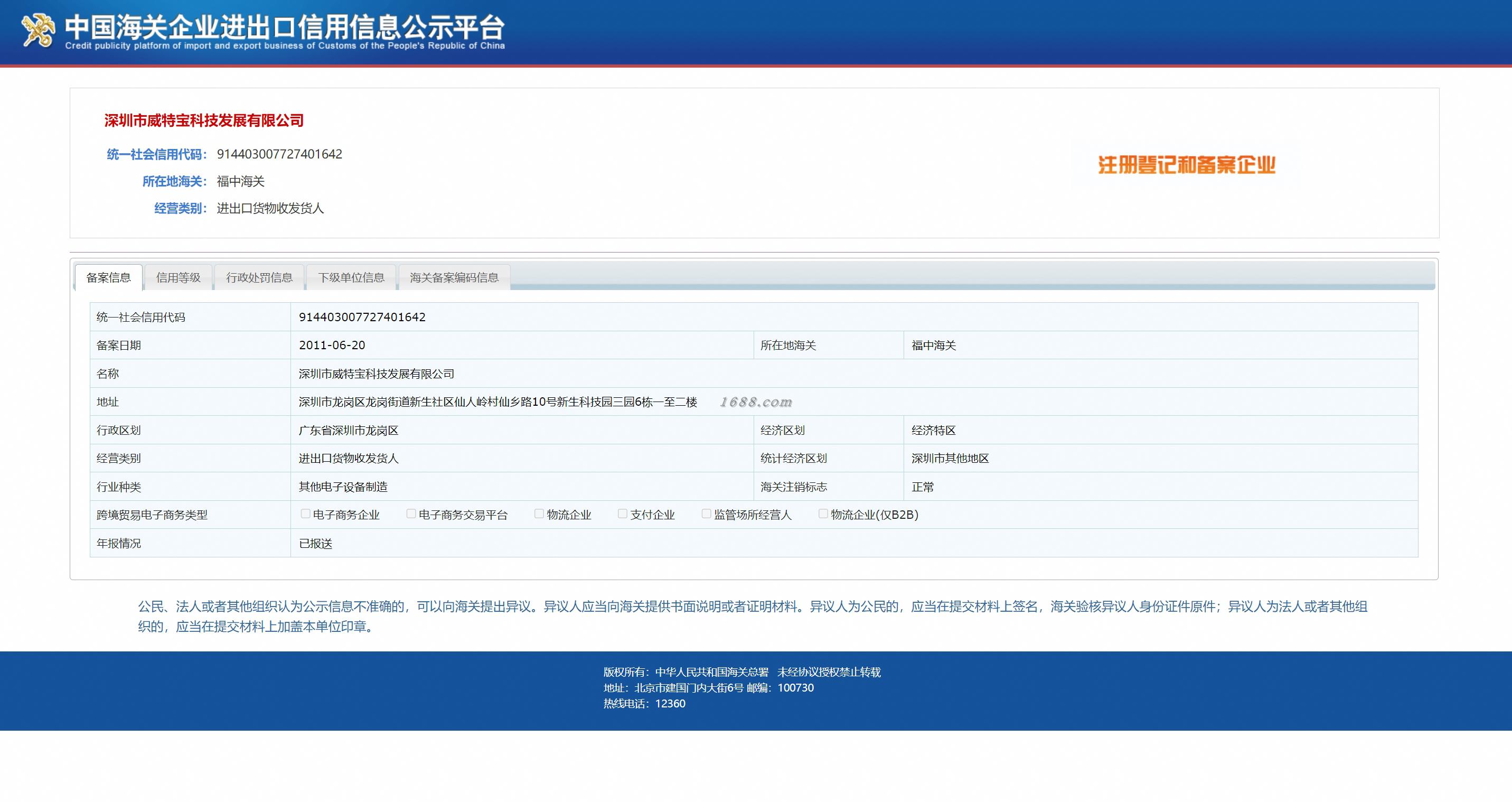The image size is (1512, 802).
Task: Open the 行政处罚信息 tab
Action: [259, 278]
